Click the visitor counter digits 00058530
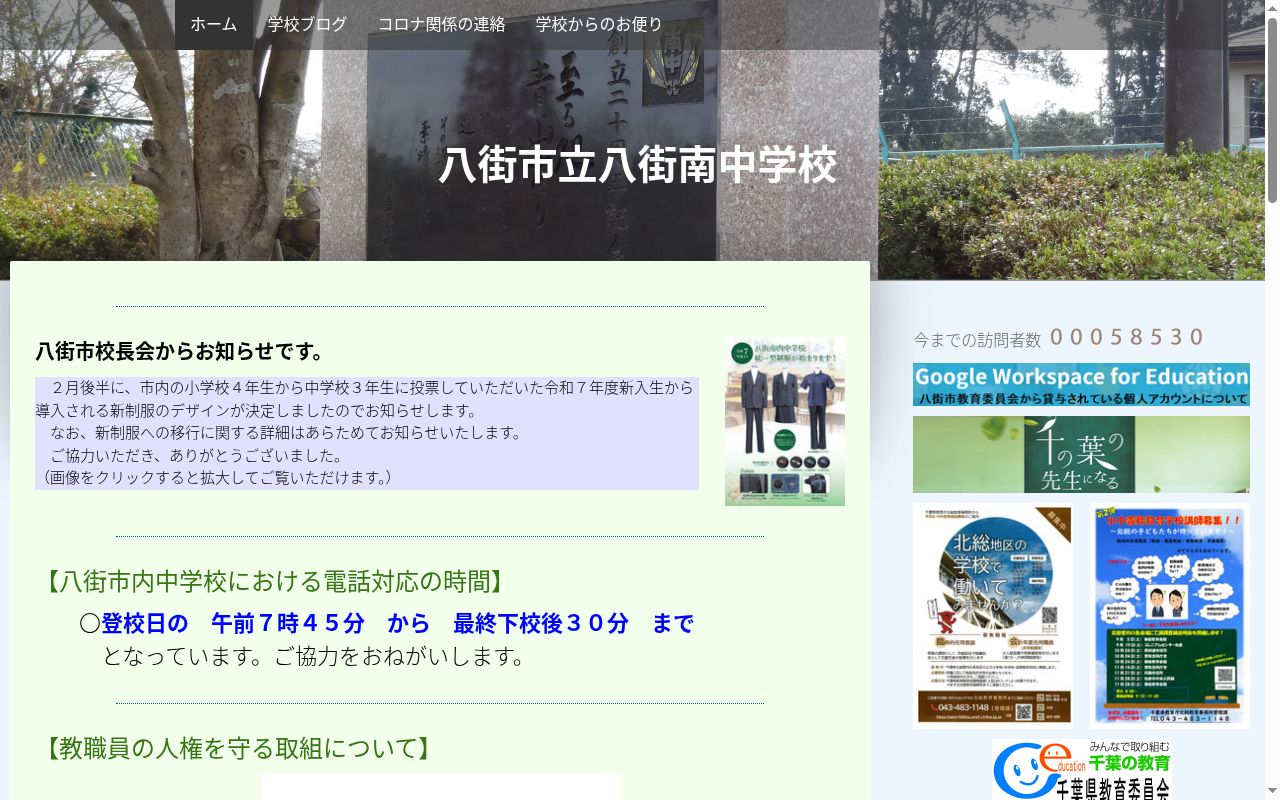Screen dimensions: 1280x800 1127,337
